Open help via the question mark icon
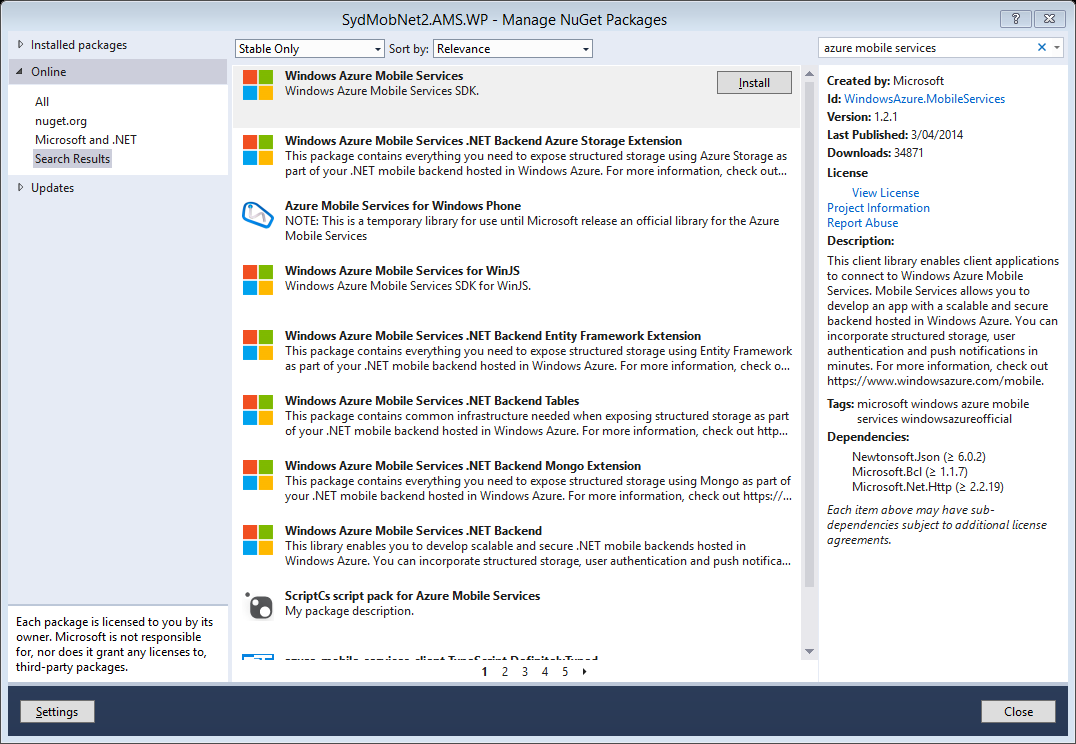Screen dimensions: 1076x744 [1016, 19]
